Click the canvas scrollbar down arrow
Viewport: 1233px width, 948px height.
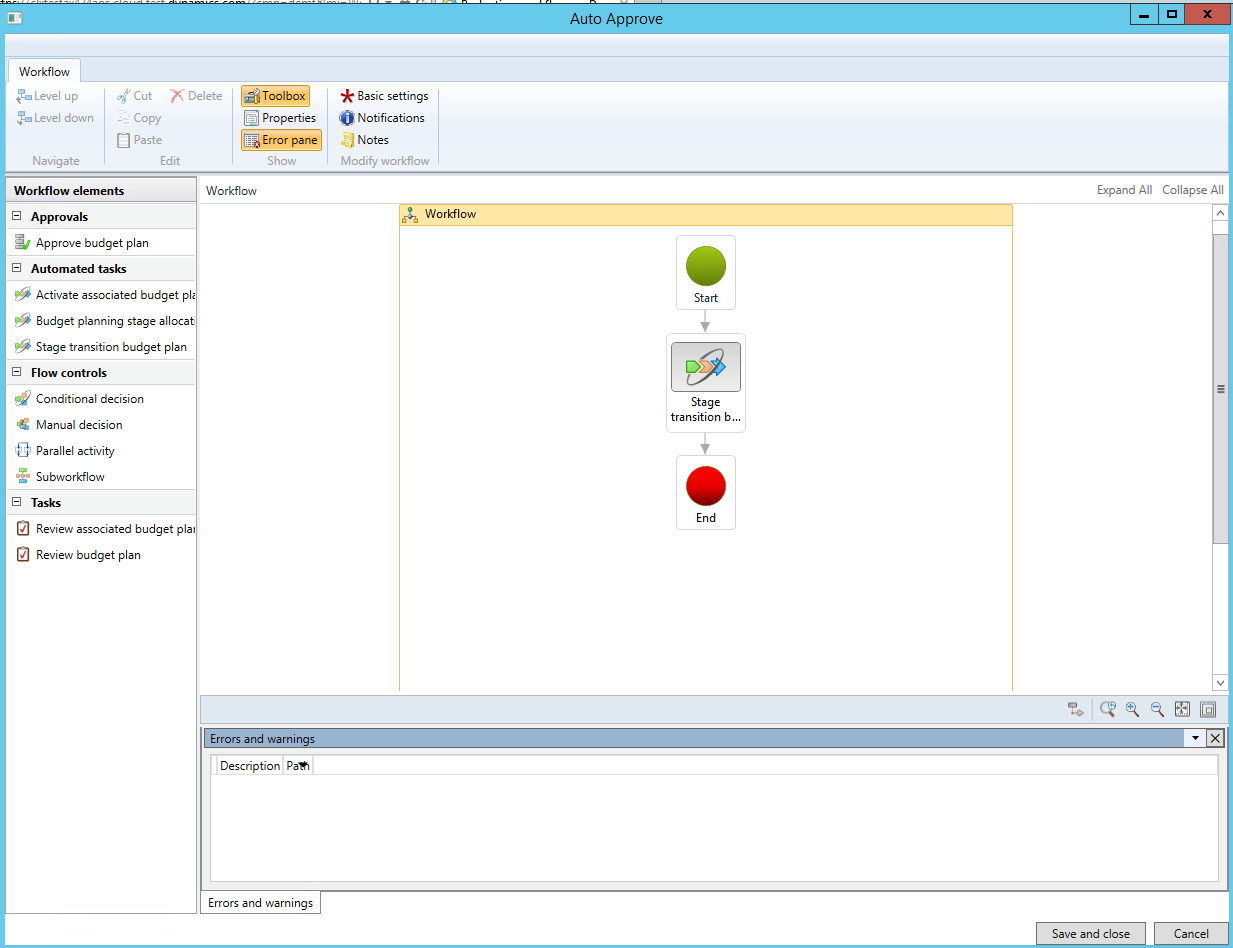1220,682
